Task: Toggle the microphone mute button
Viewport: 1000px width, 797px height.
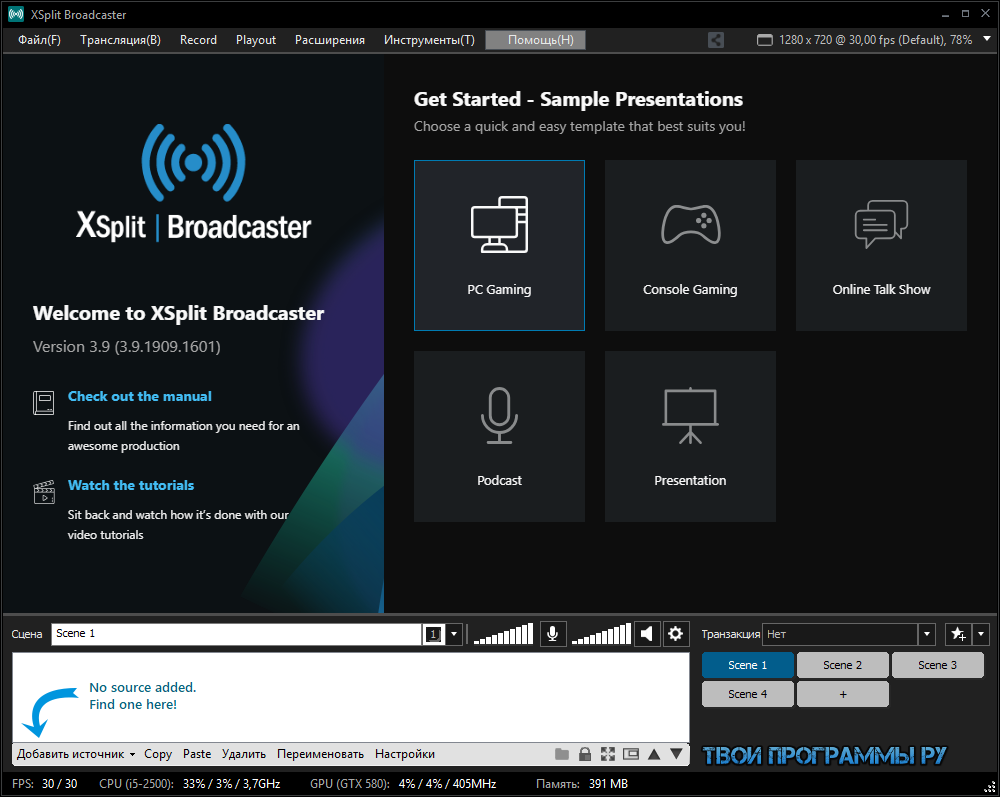Action: tap(553, 634)
